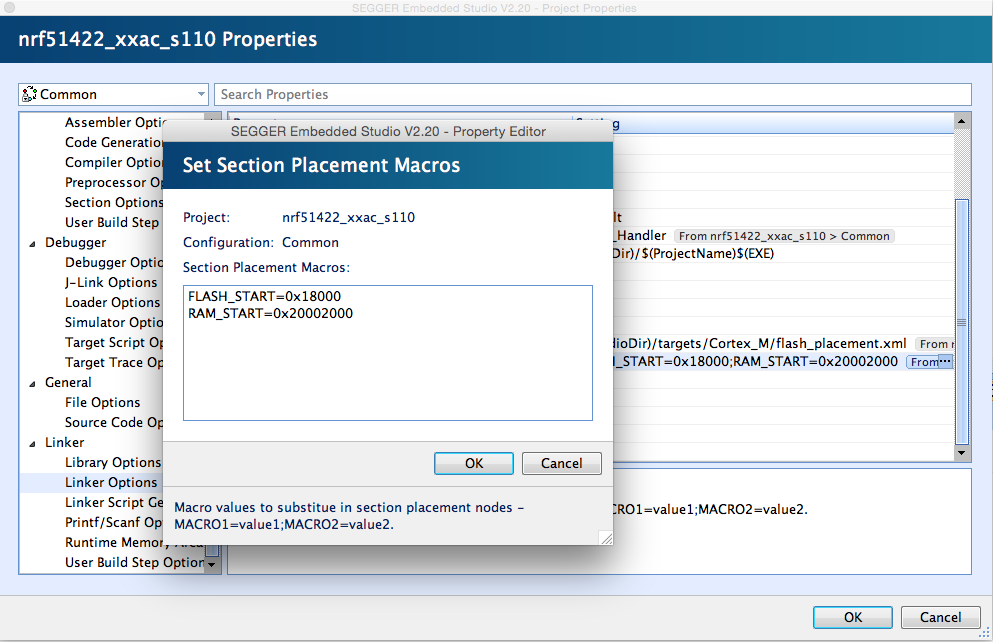Screen dimensions: 993x642
Task: Click the FLASH_START=0x18000 line in the editor
Action: 264,296
